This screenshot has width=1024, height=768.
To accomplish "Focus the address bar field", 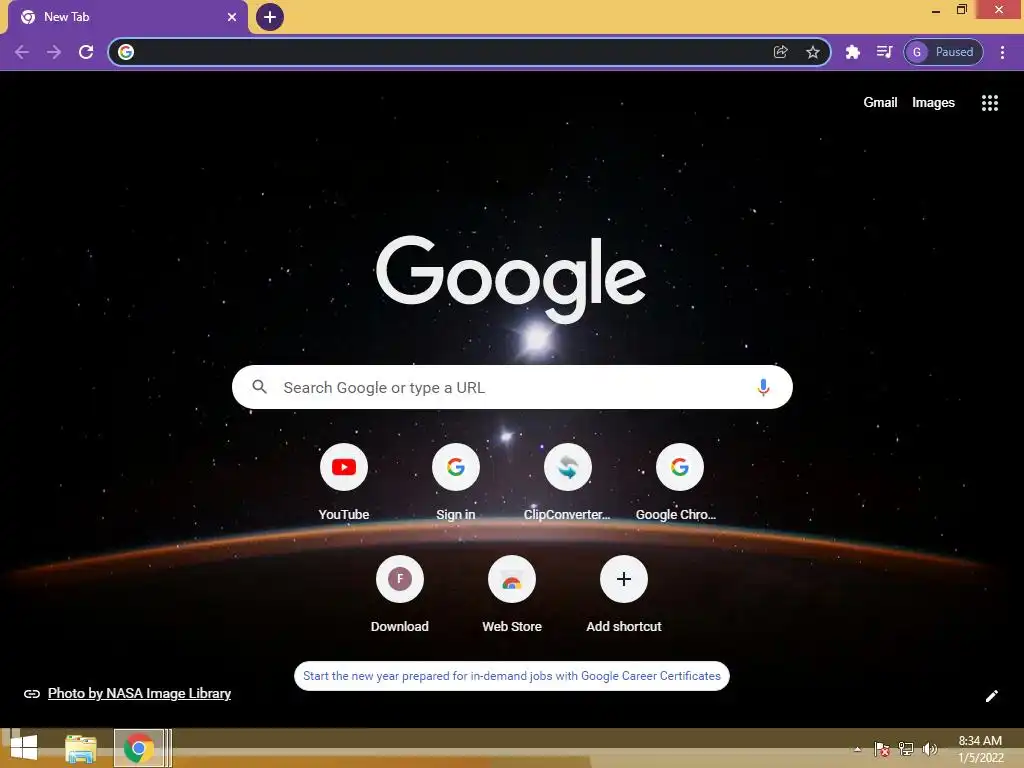I will pos(470,52).
